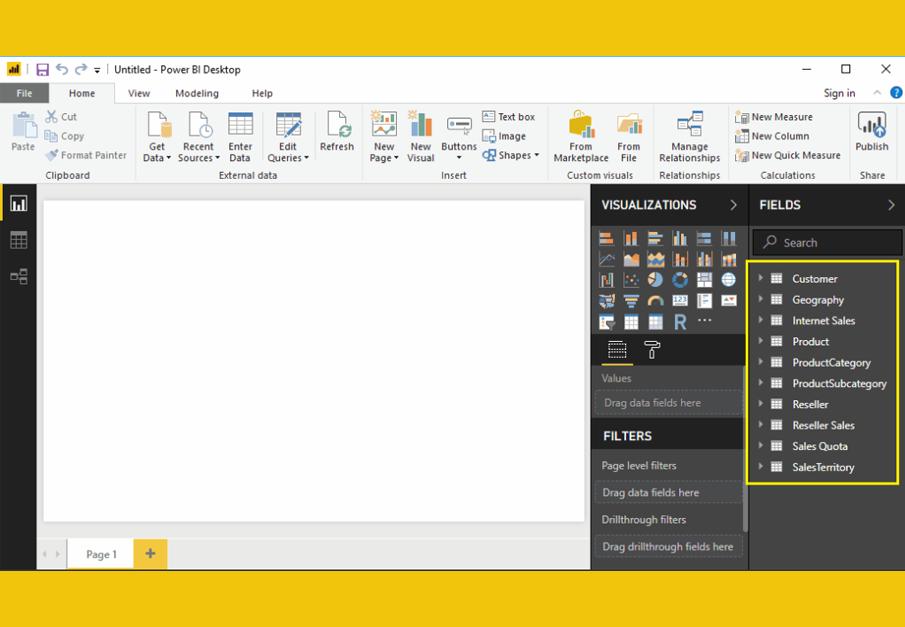Pick the R script visual icon
The image size is (905, 627).
tap(680, 322)
